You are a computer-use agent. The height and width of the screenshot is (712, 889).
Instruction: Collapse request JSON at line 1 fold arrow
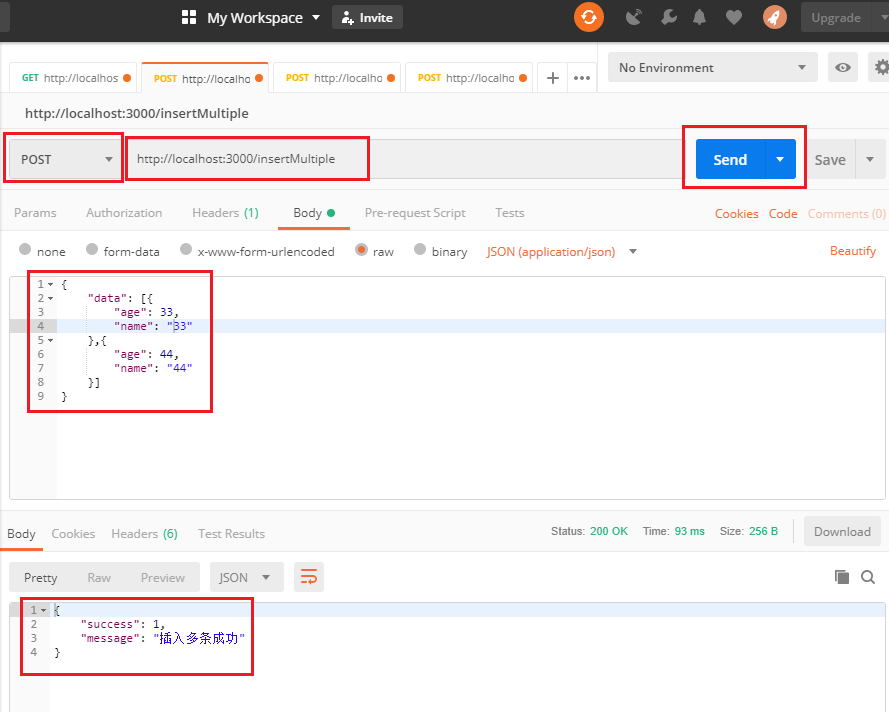(x=50, y=284)
